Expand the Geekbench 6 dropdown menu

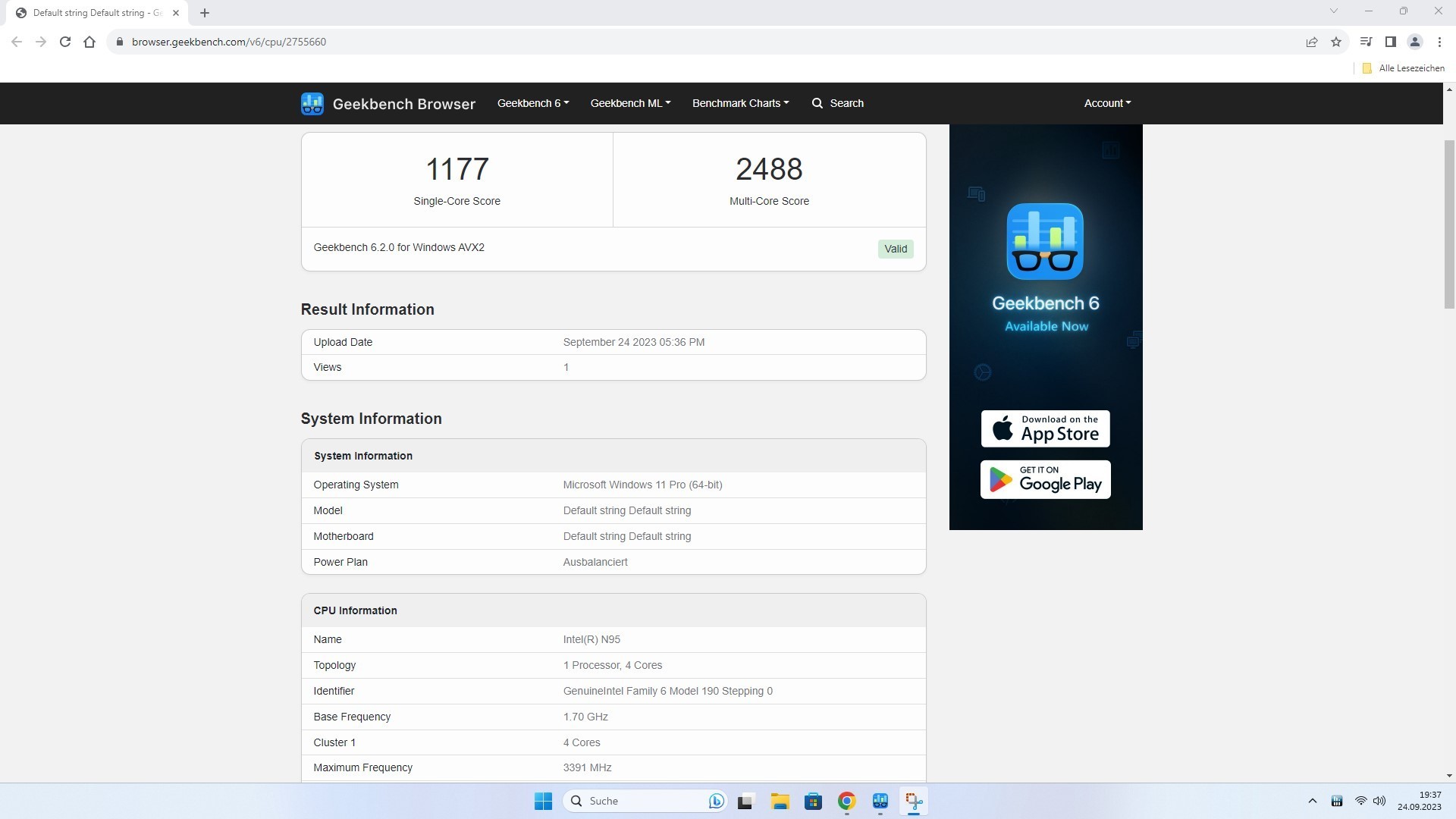click(533, 103)
